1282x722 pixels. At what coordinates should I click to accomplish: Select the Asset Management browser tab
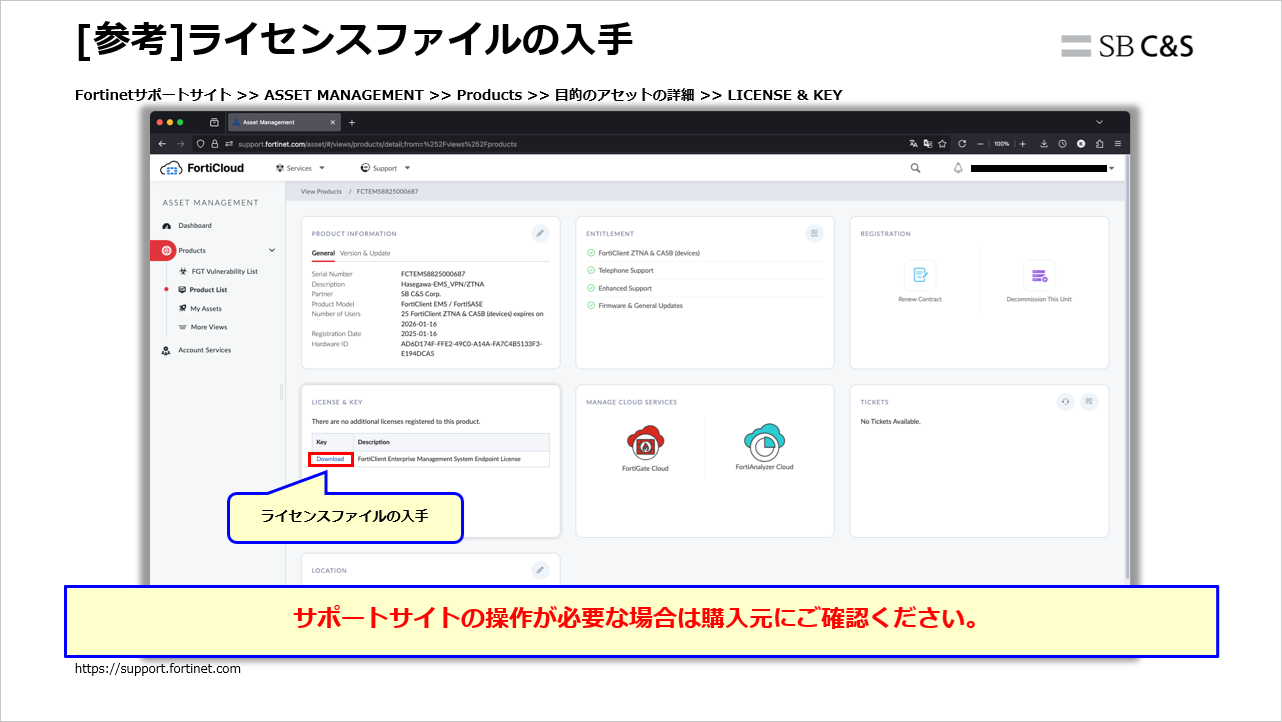pyautogui.click(x=285, y=122)
